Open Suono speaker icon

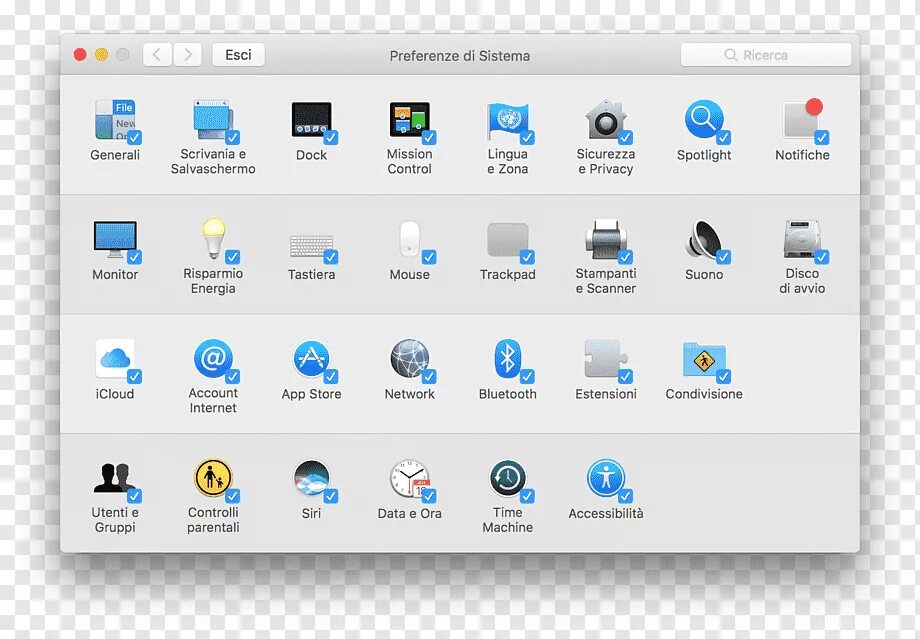(704, 239)
